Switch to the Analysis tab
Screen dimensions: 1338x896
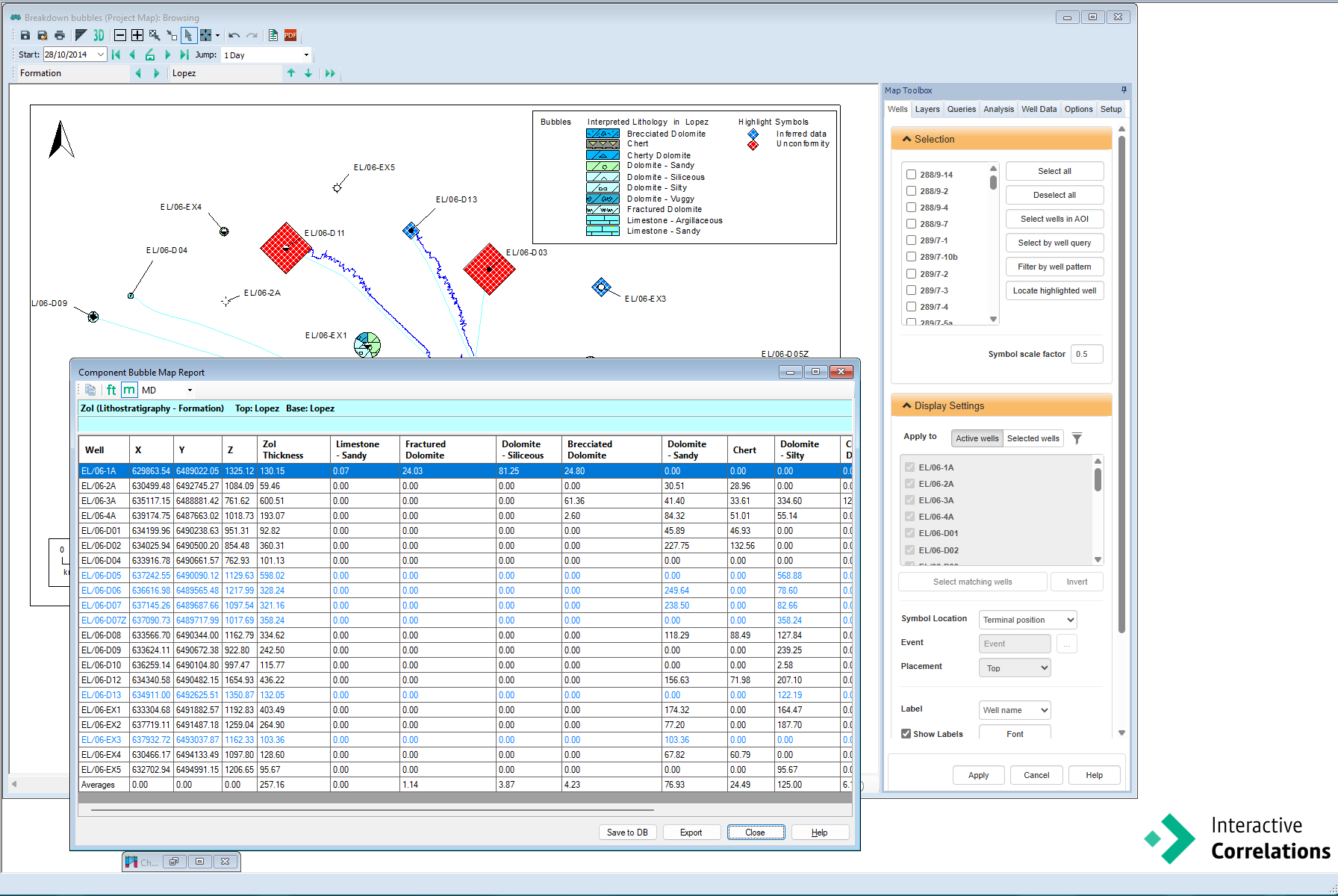point(998,109)
